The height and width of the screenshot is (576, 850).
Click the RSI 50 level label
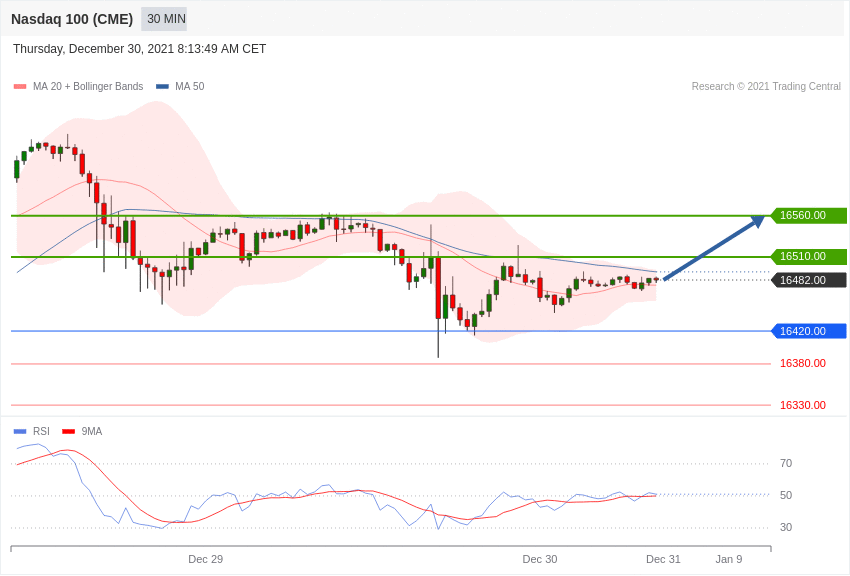click(x=786, y=495)
